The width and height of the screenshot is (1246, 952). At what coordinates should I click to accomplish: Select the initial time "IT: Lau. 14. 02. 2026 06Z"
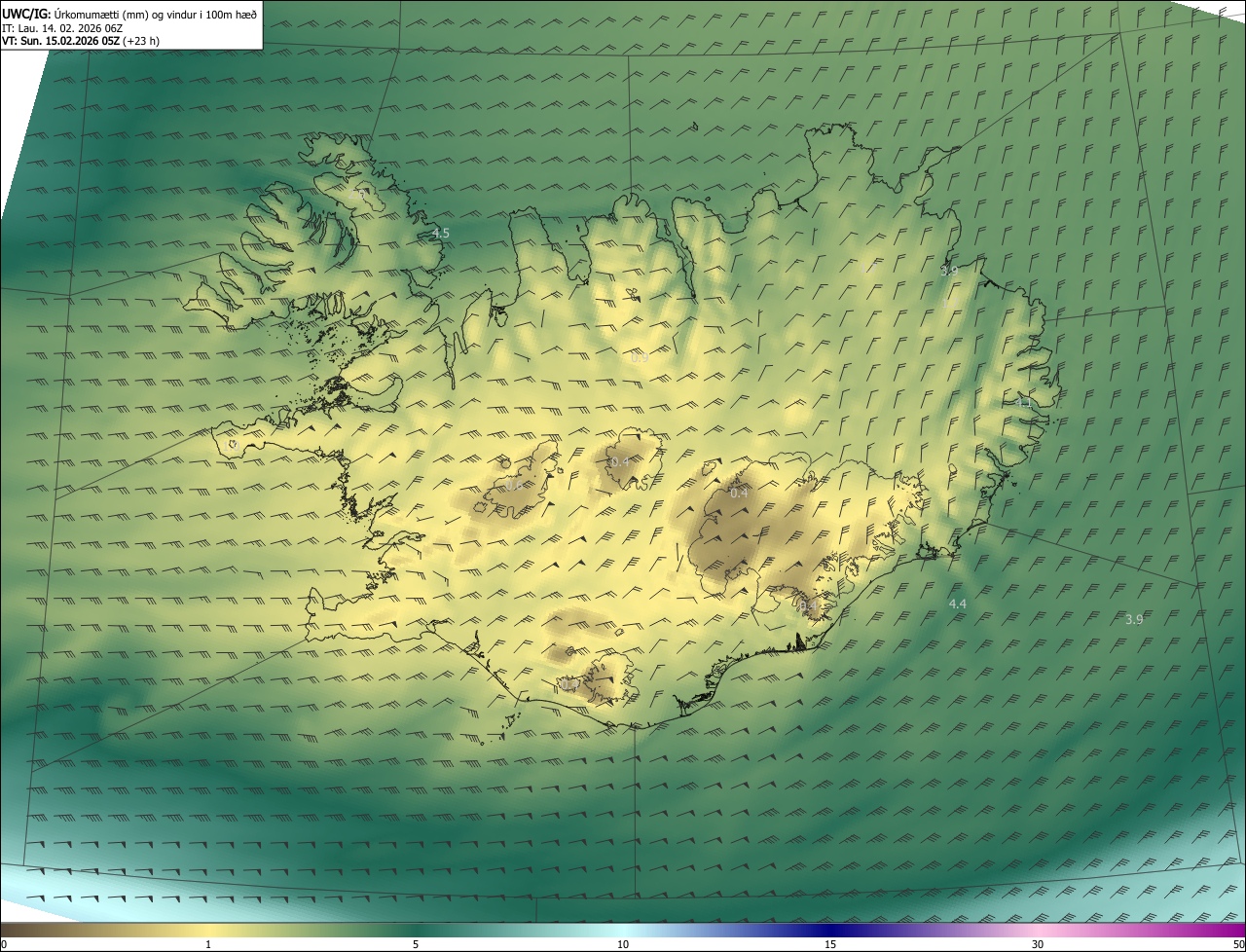[62, 28]
